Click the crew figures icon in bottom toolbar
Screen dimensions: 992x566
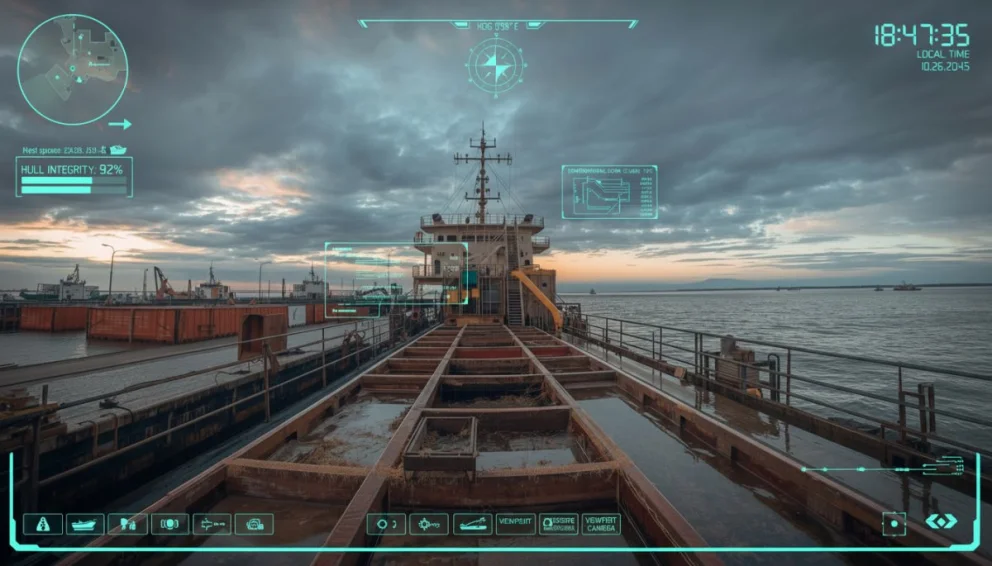pyautogui.click(x=127, y=524)
